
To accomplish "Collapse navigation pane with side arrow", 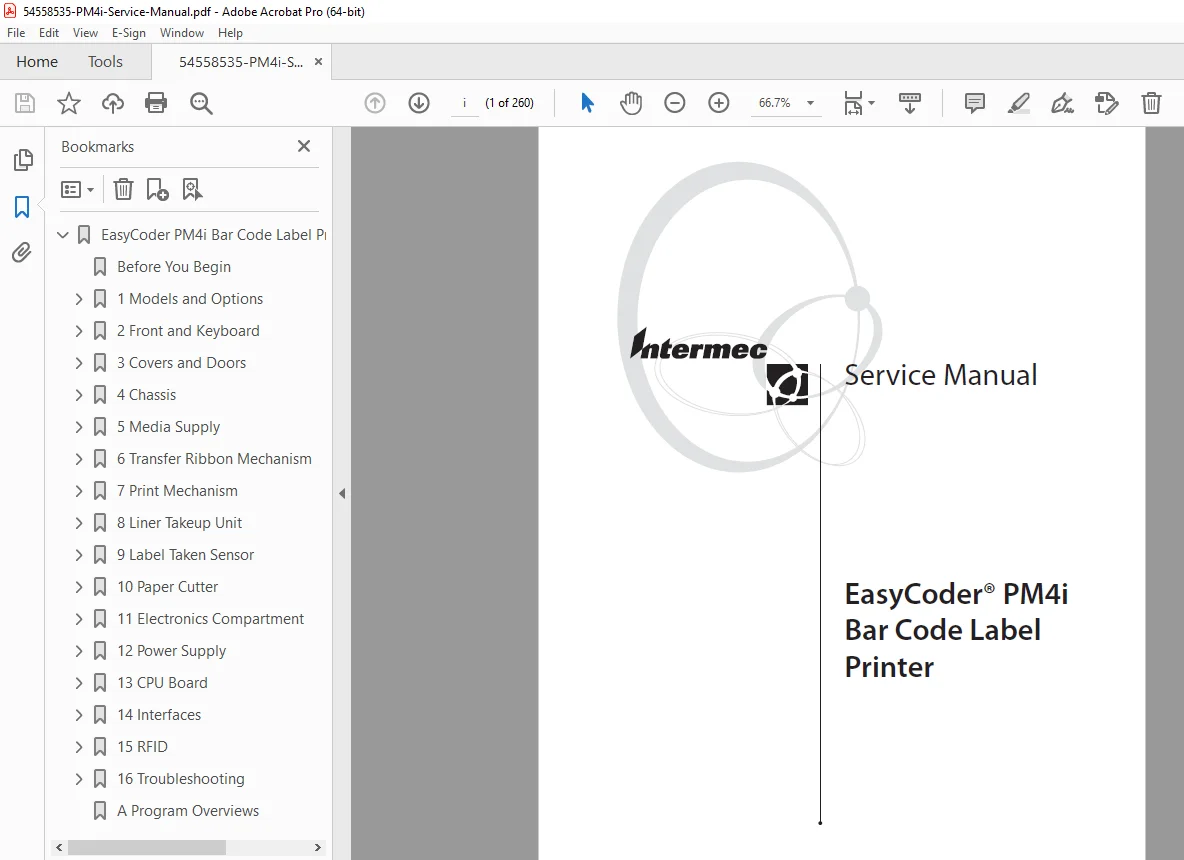I will coord(342,494).
